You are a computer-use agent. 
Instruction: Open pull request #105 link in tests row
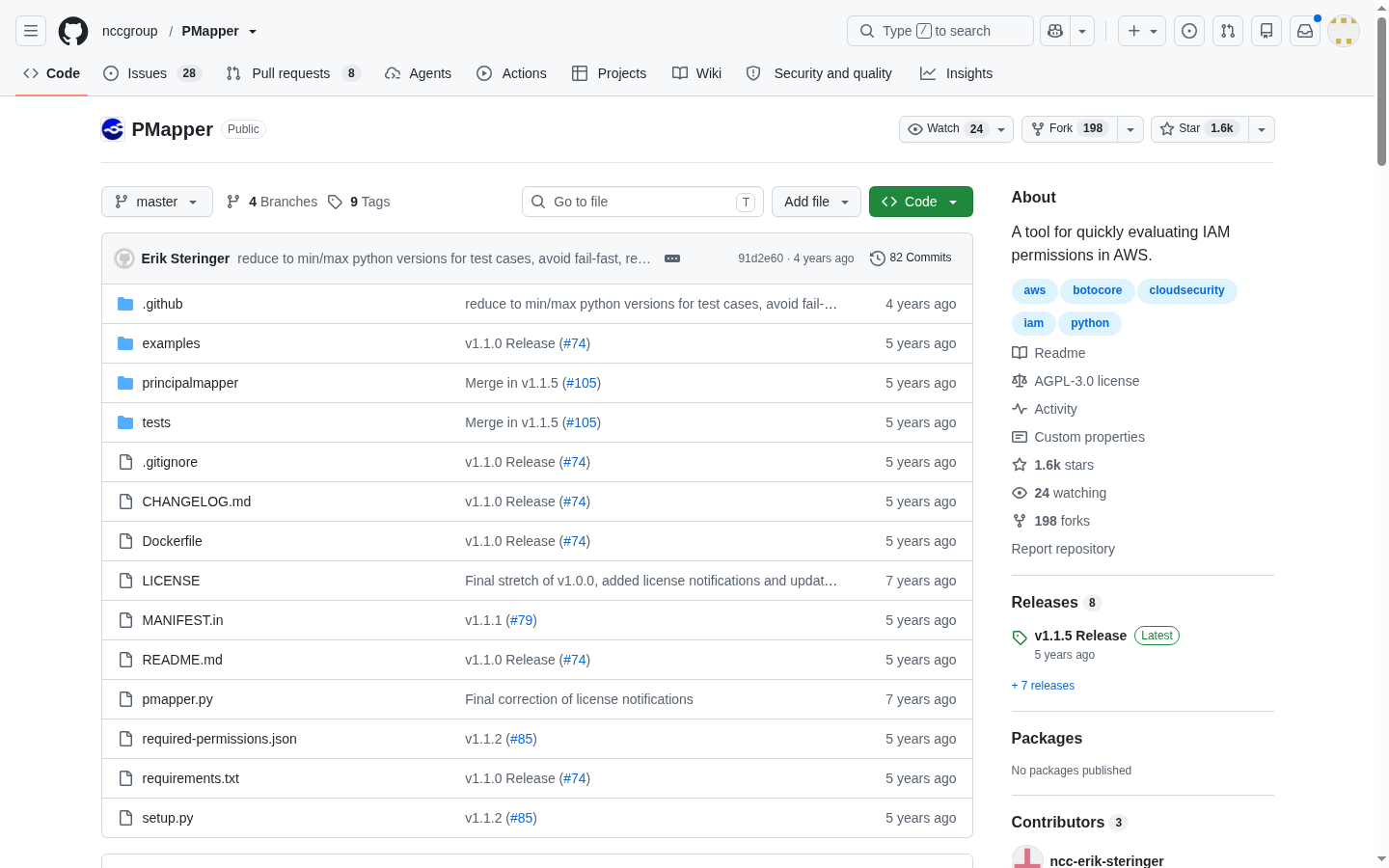tap(582, 422)
